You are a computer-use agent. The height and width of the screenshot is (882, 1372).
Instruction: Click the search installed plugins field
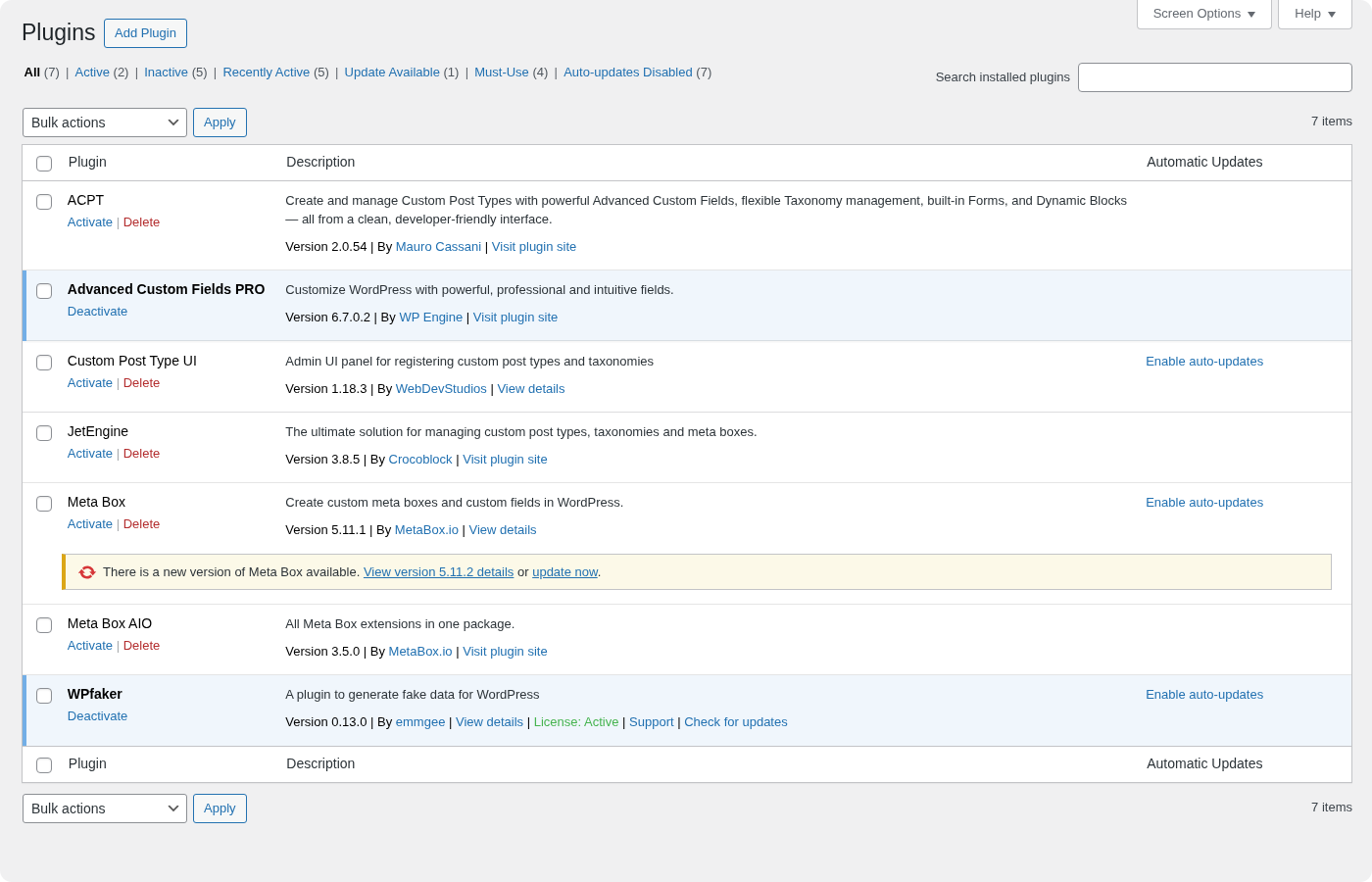click(x=1215, y=76)
